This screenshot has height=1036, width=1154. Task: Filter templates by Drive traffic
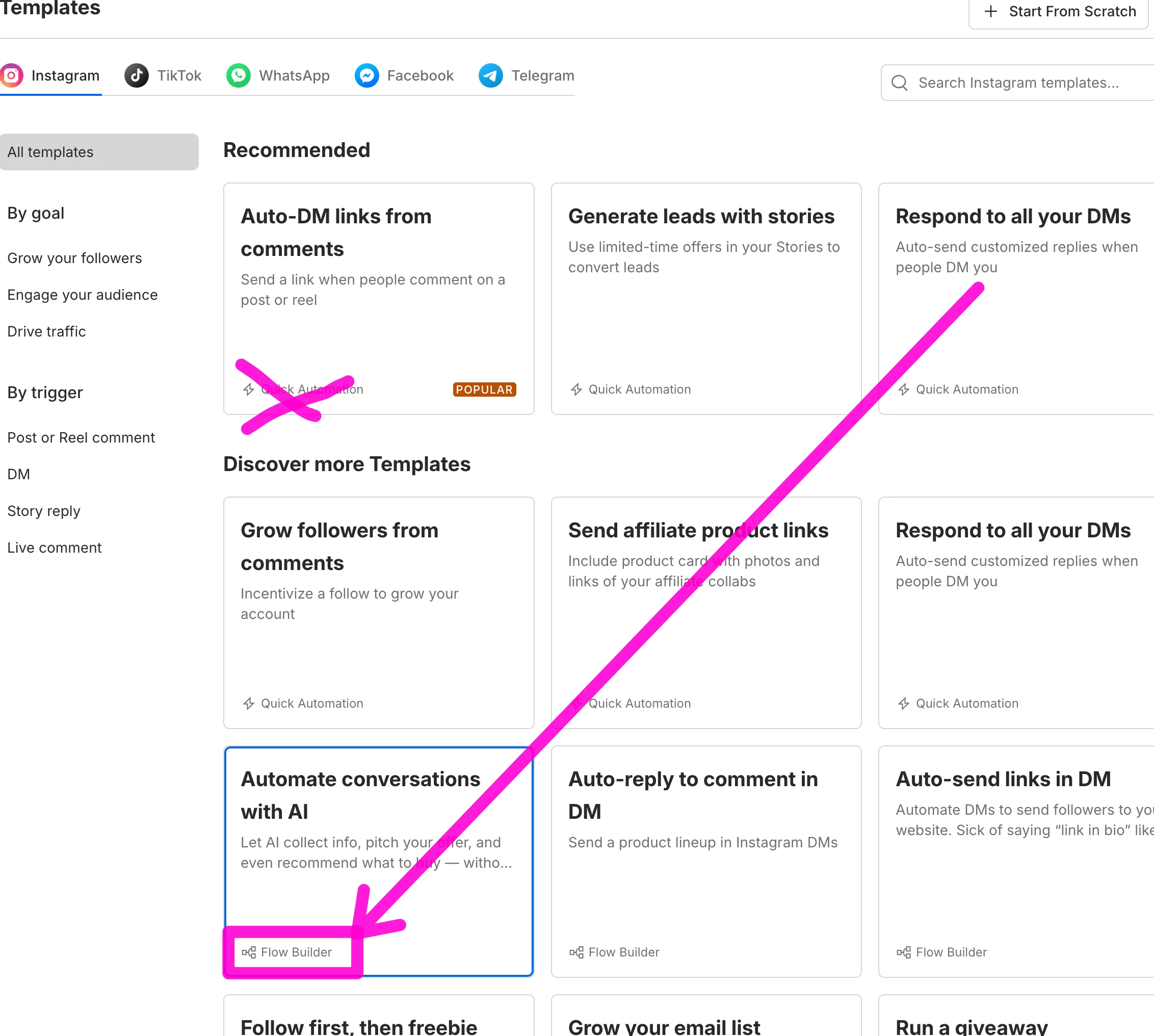[x=47, y=332]
